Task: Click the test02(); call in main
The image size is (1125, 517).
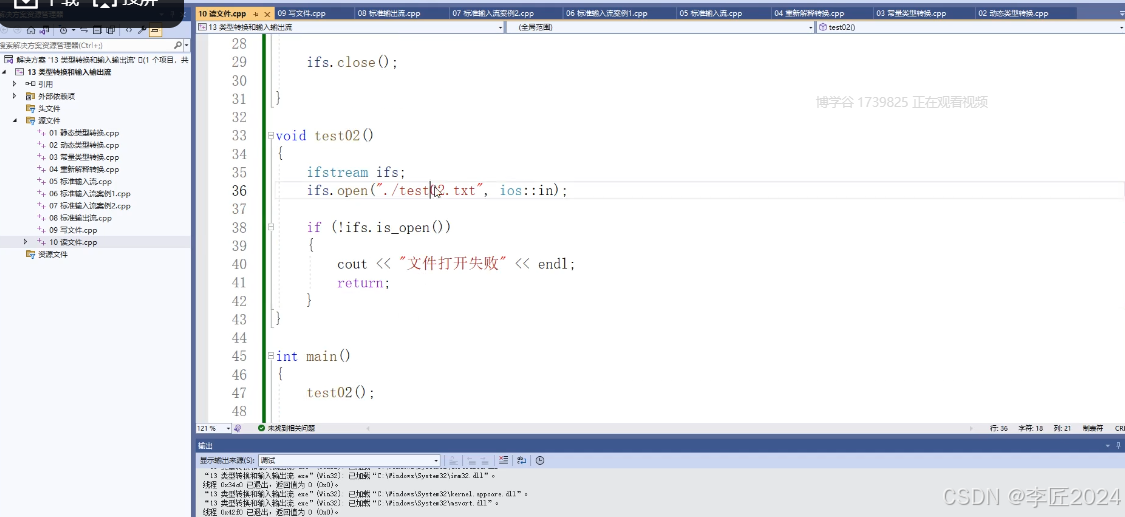Action: pos(341,392)
